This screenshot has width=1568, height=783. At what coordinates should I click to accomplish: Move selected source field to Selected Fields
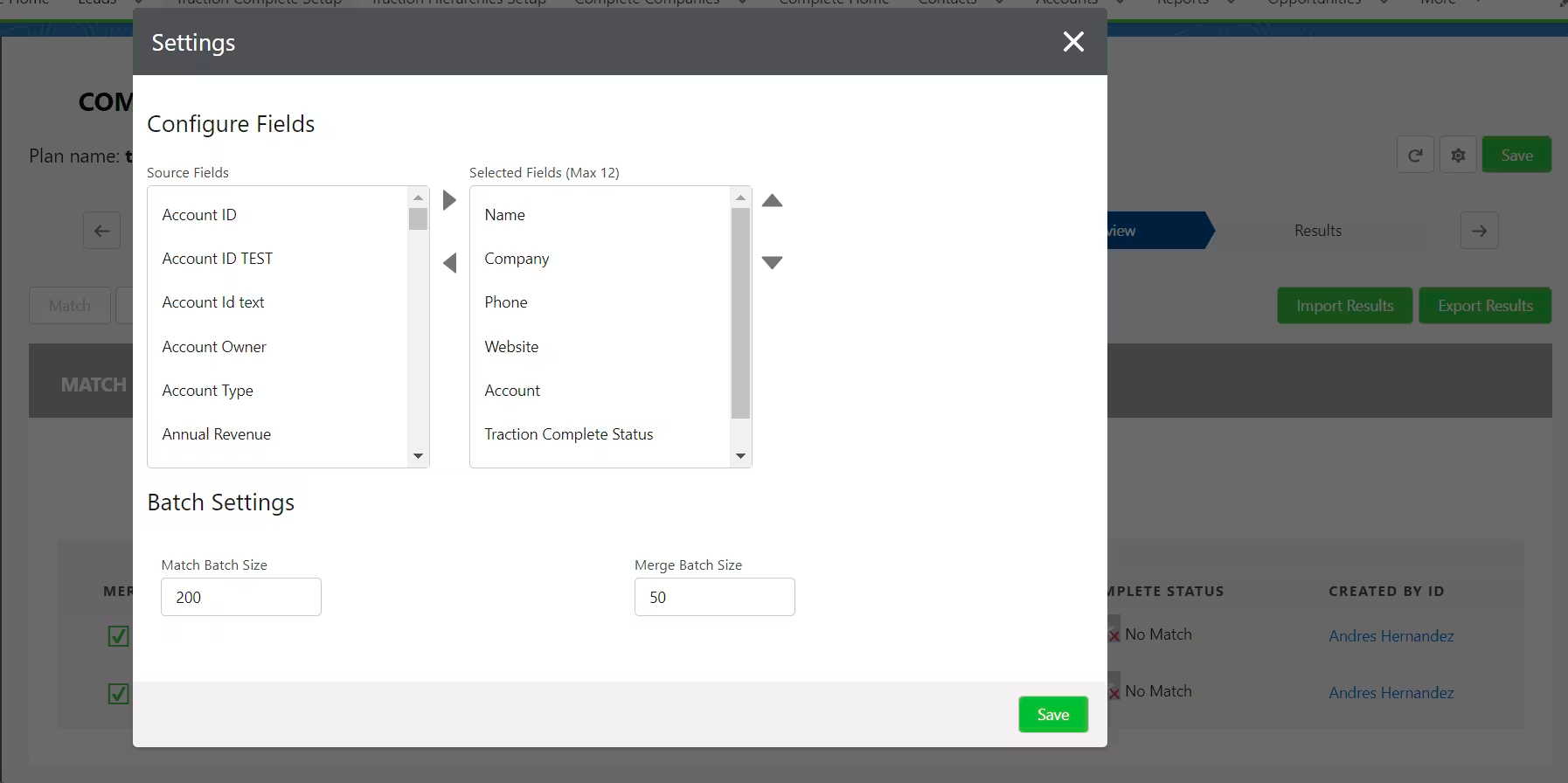(449, 201)
